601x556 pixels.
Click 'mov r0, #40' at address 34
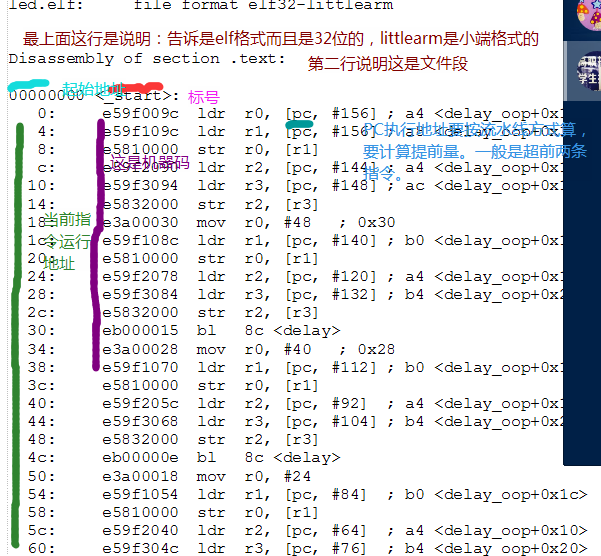(254, 349)
